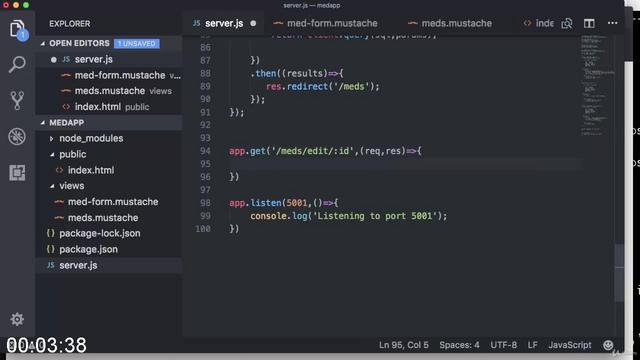The height and width of the screenshot is (360, 640).
Task: Click the HTML icon beside index.html in public folder
Action: click(x=59, y=170)
